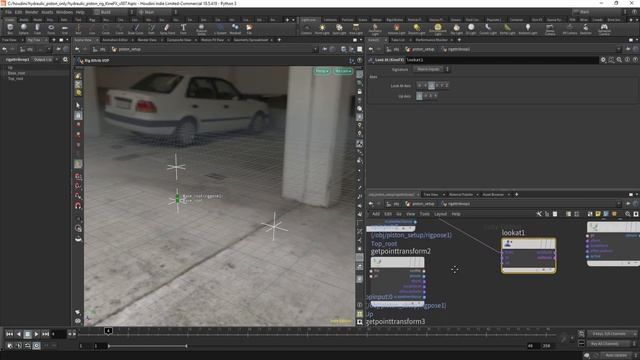
Task: Toggle the pin on the scene view path bar
Action: click(324, 49)
